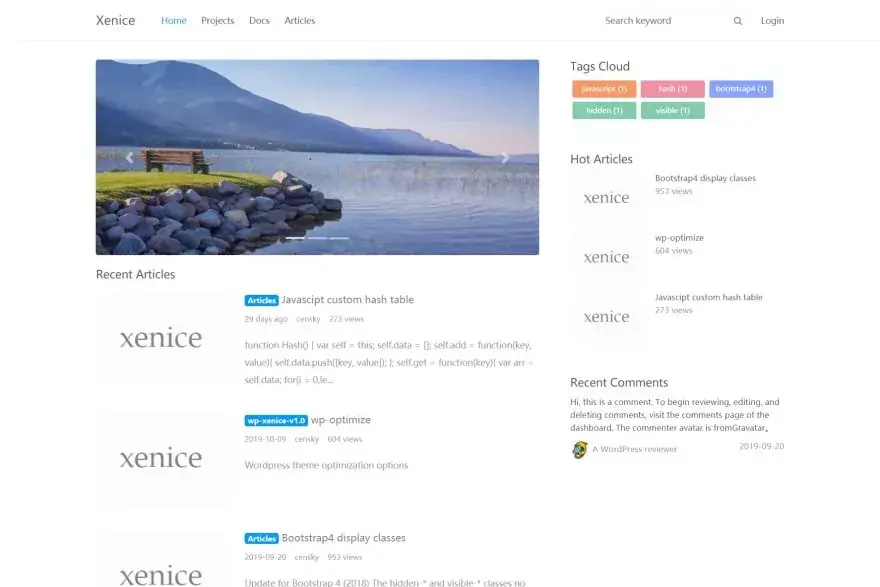Screen dimensions: 880x587
Task: Open Bootstrap4 display classes hot article
Action: pyautogui.click(x=705, y=178)
